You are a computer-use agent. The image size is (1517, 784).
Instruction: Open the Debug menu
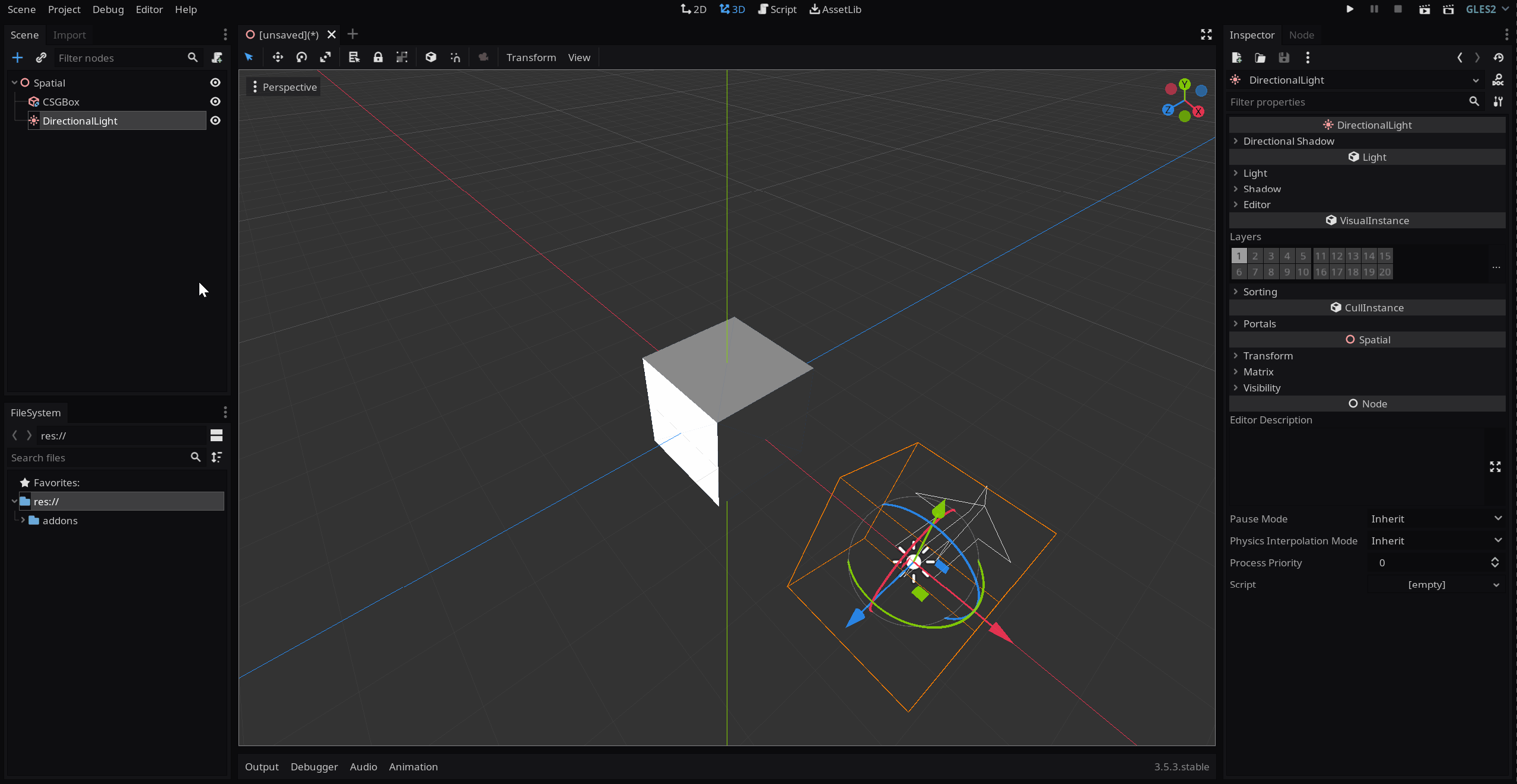pos(108,9)
